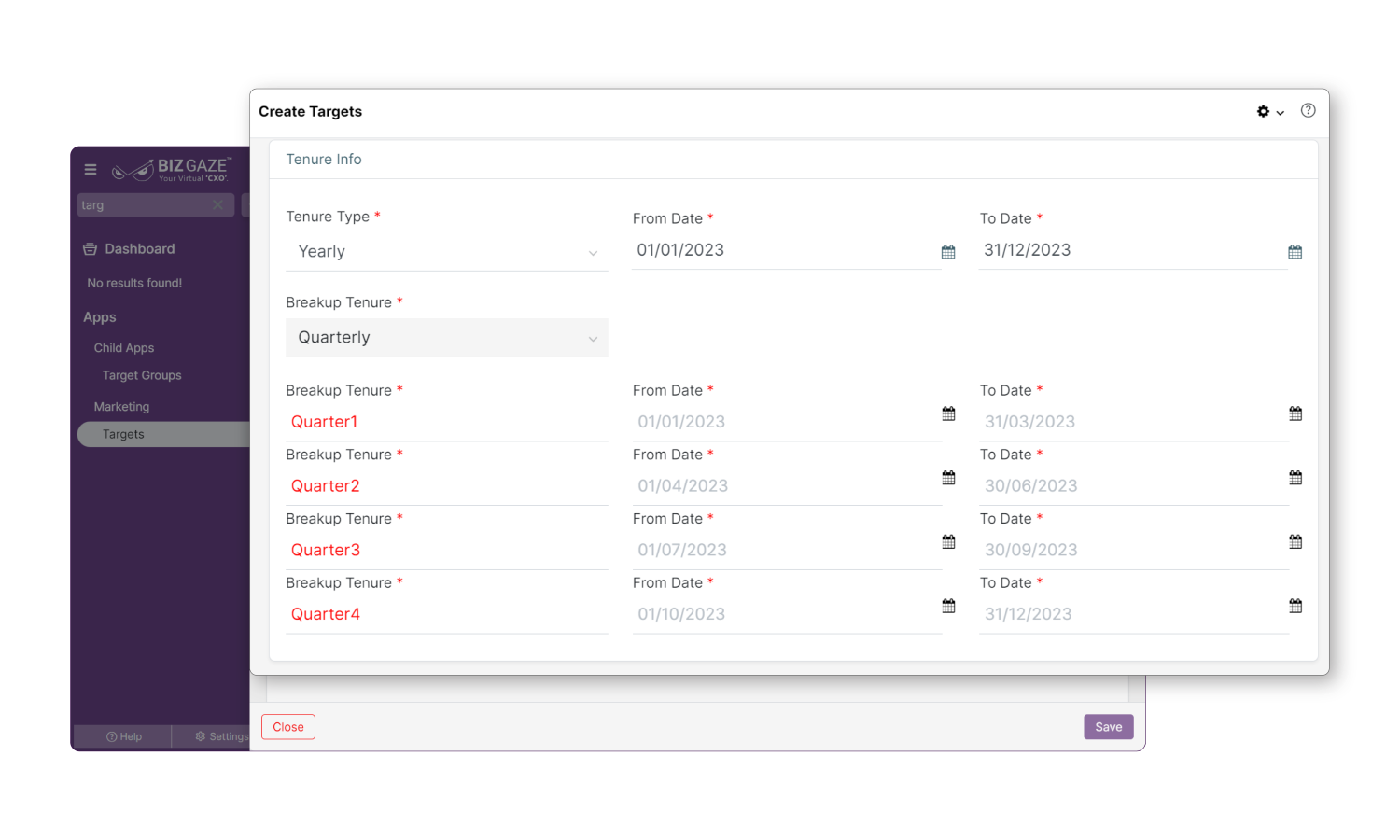Open calendar for Quarter2 To Date

(1295, 478)
